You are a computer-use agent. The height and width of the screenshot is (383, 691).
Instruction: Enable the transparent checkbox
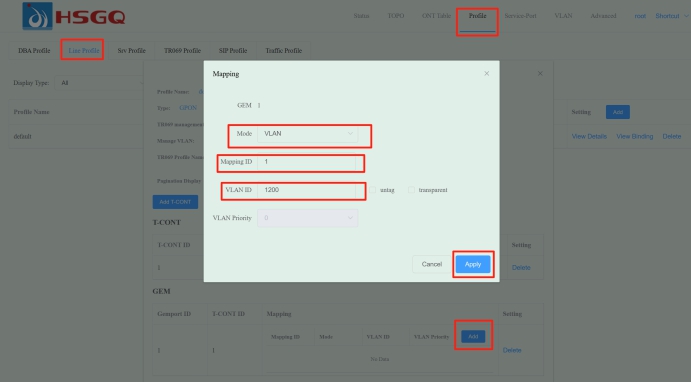[x=411, y=190]
